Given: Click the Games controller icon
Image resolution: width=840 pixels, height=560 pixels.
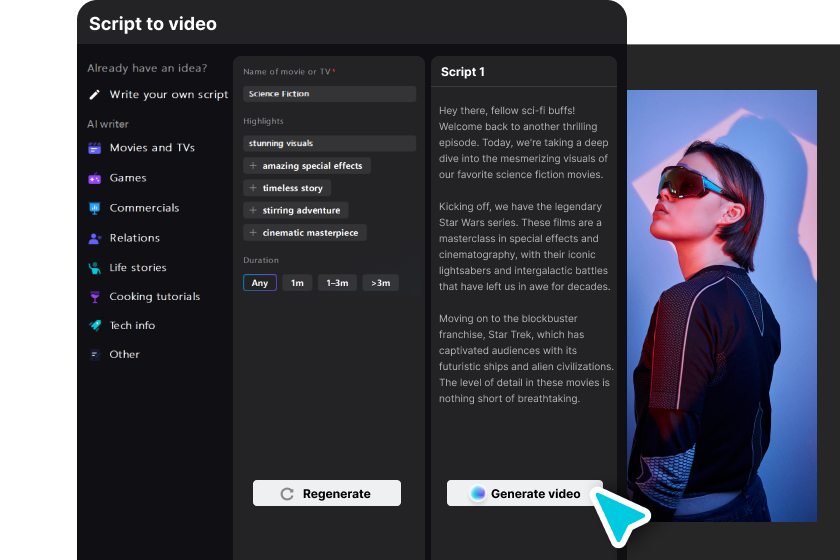Looking at the screenshot, I should tap(94, 178).
